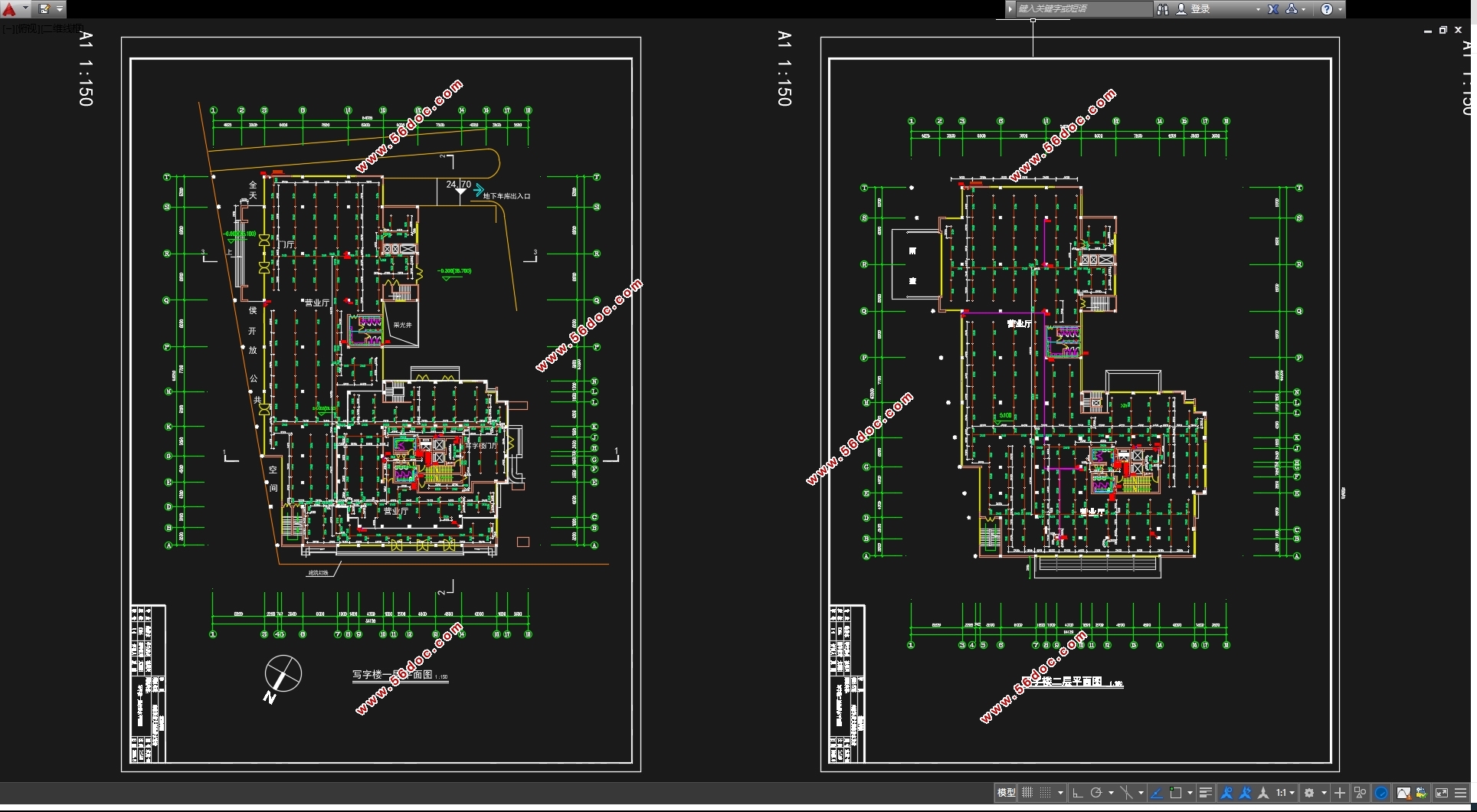Viewport: 1477px width, 812px height.
Task: Select the left sheet title block
Action: [x=149, y=683]
